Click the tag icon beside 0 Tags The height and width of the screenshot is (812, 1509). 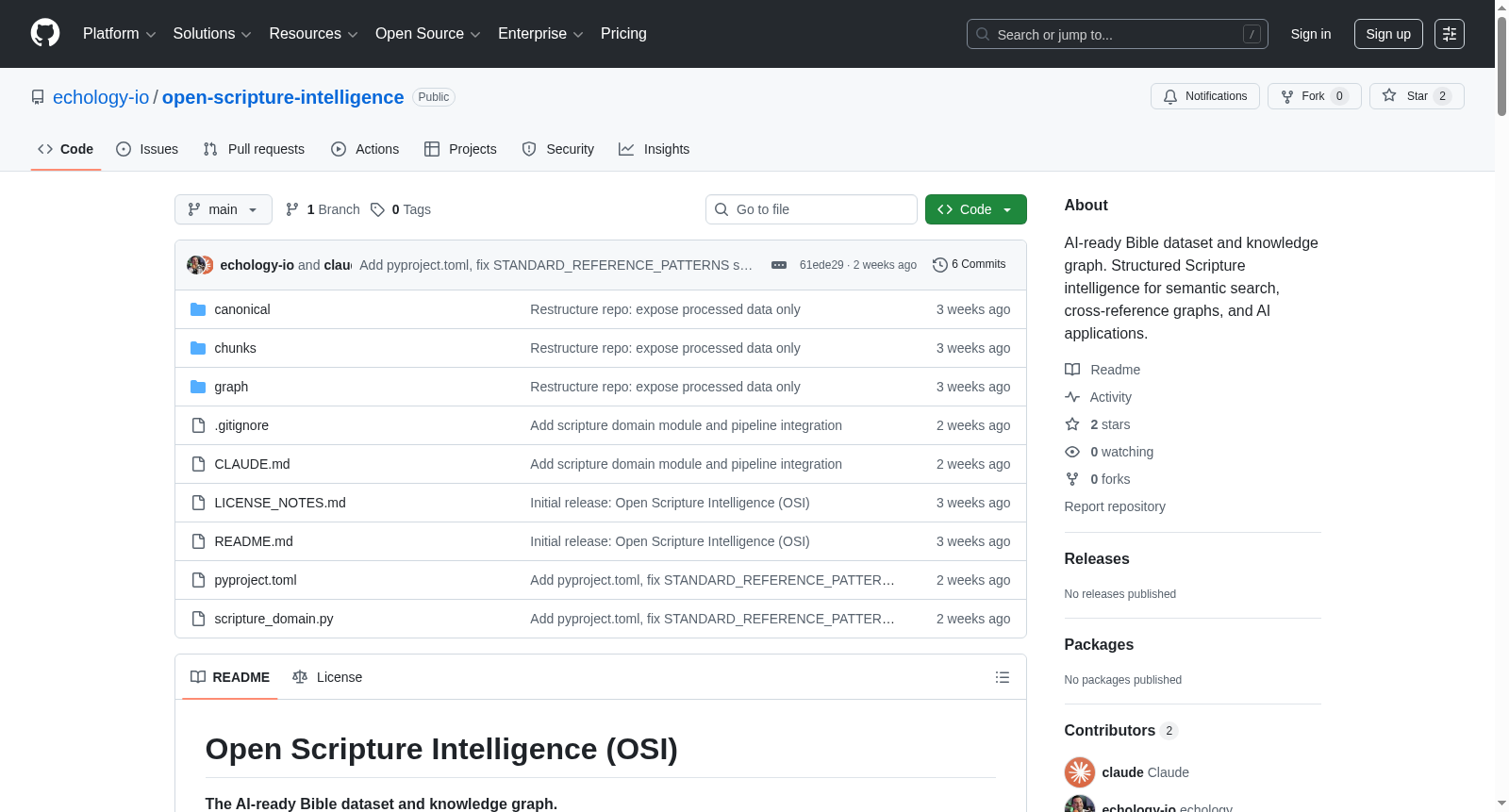[x=377, y=209]
